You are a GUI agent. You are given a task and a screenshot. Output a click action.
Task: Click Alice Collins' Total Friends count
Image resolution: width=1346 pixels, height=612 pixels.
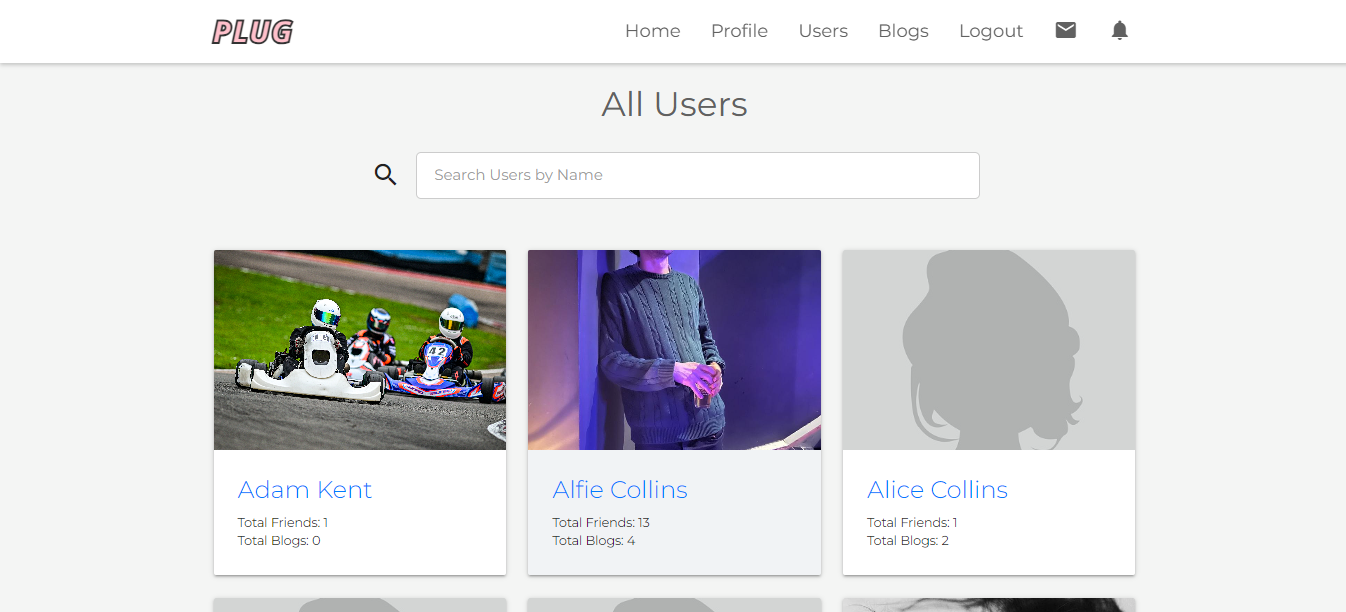tap(910, 522)
